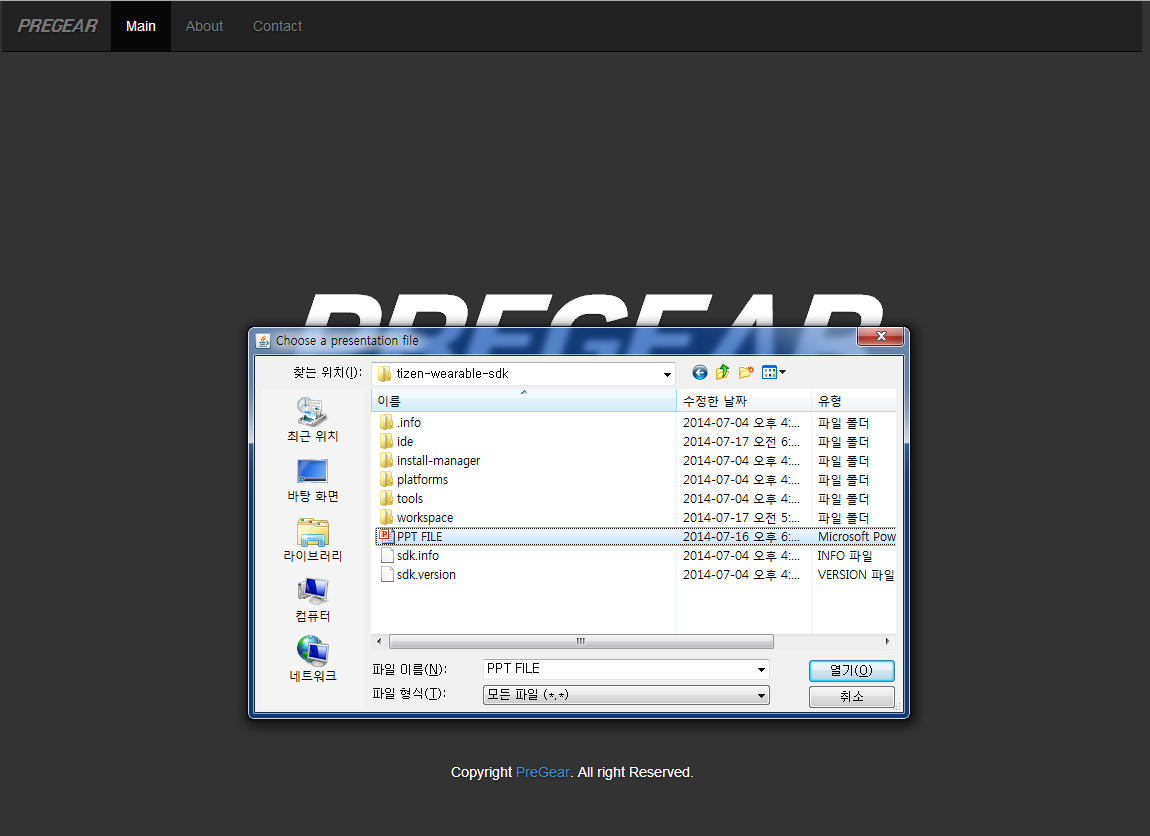Expand the tizen-wearable-sdk location dropdown
The image size is (1150, 836).
coord(667,374)
